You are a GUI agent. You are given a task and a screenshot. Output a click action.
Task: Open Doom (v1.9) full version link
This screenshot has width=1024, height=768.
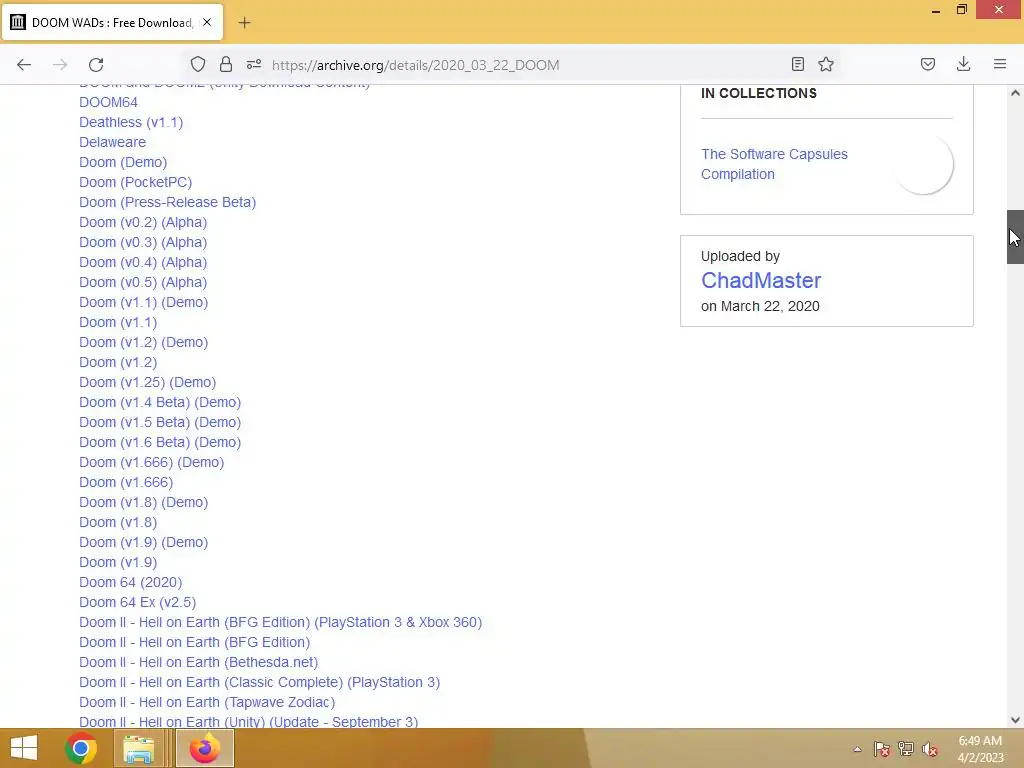pyautogui.click(x=118, y=562)
